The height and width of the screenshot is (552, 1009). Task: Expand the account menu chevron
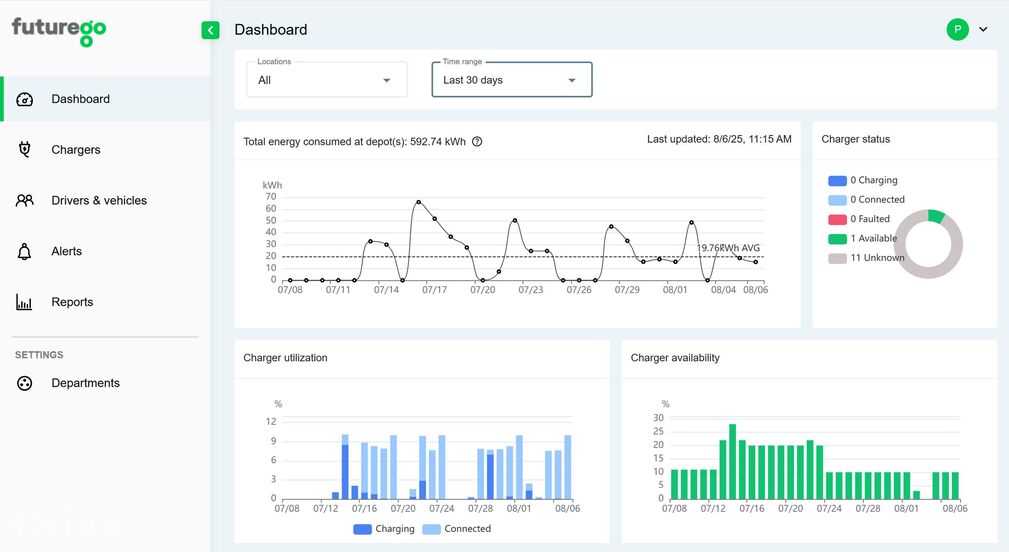coord(983,30)
